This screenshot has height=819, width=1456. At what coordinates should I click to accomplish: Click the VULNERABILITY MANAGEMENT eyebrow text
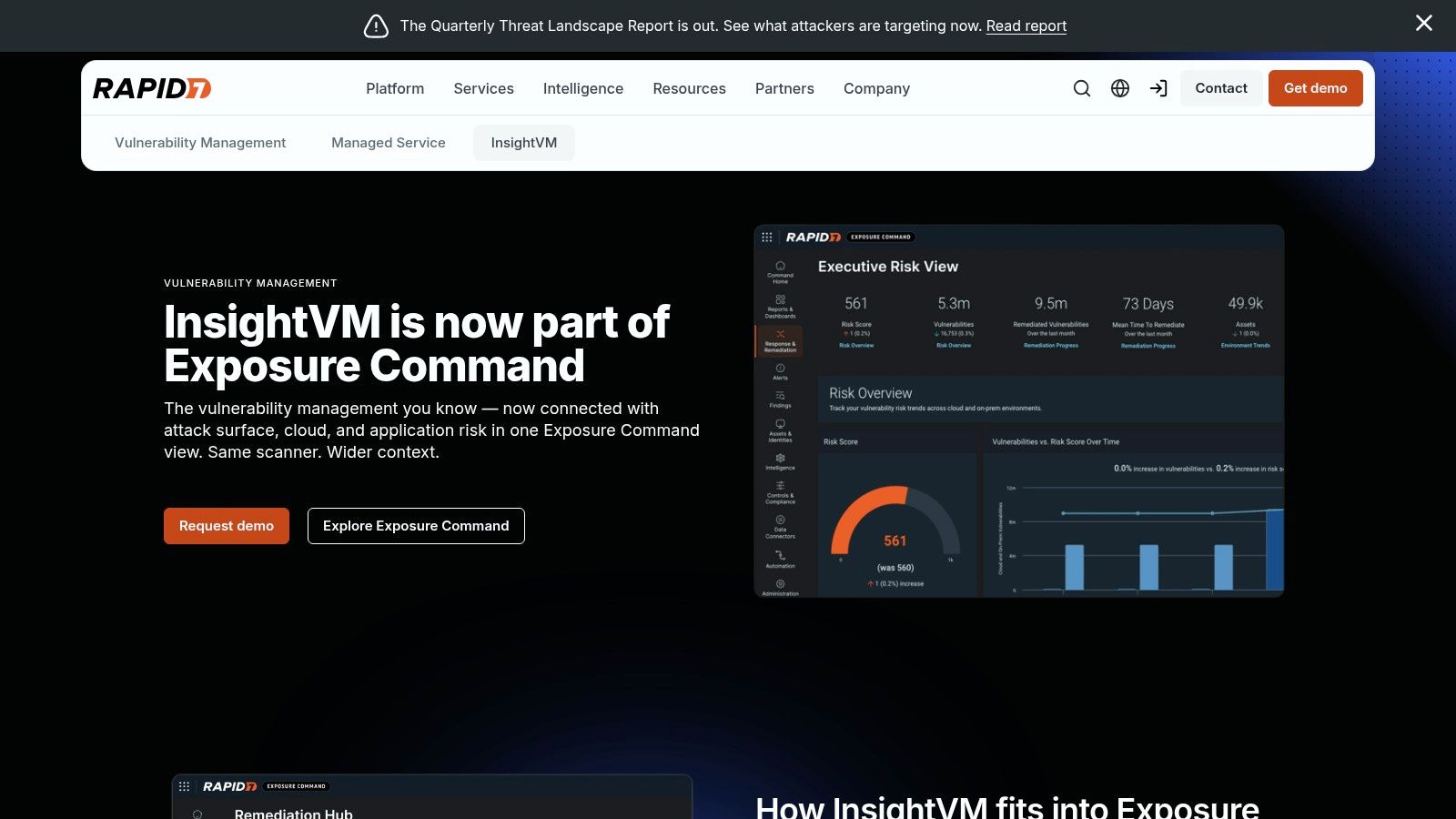[250, 283]
